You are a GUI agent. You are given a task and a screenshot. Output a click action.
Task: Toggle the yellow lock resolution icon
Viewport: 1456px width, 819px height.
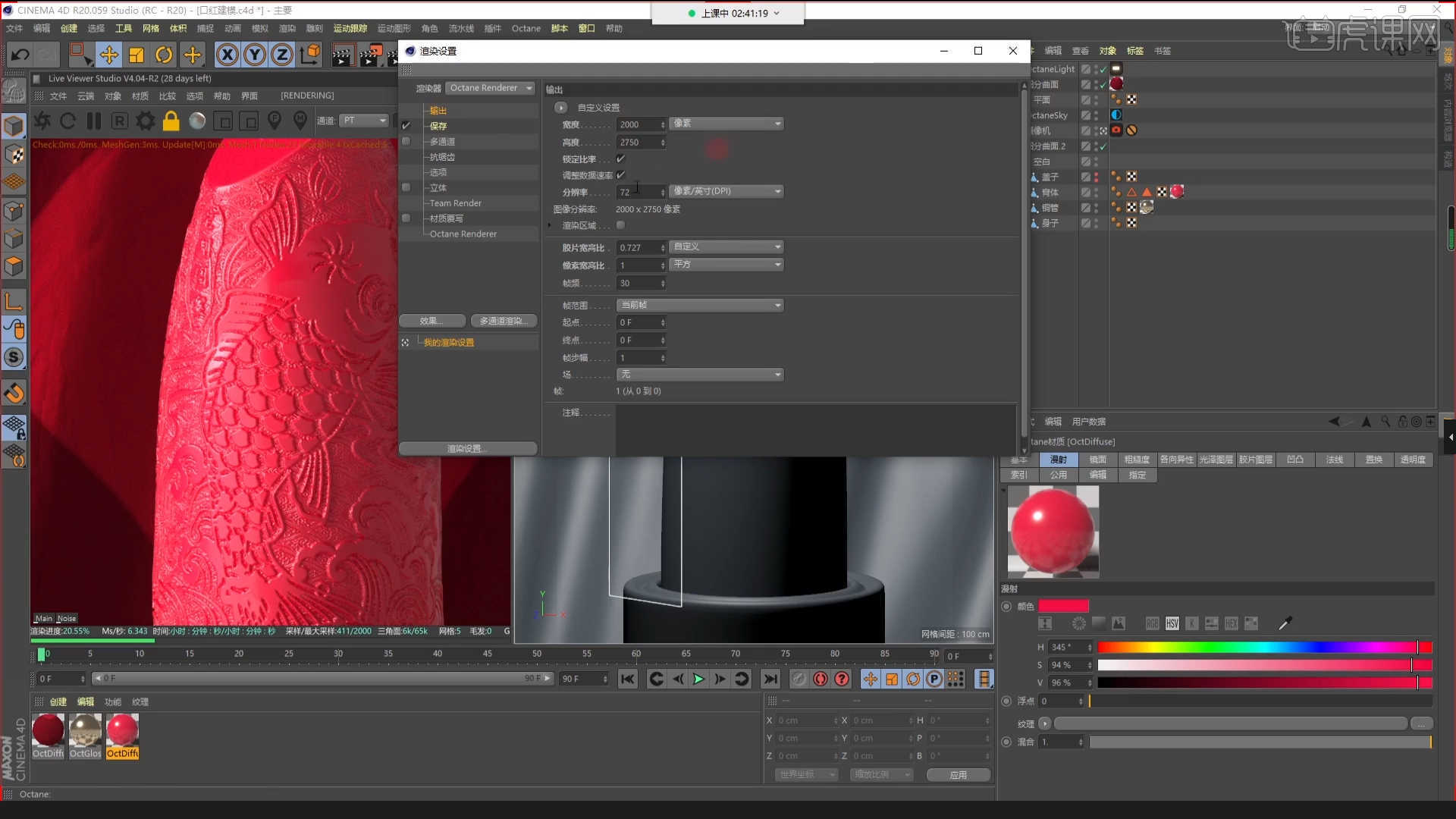point(171,121)
